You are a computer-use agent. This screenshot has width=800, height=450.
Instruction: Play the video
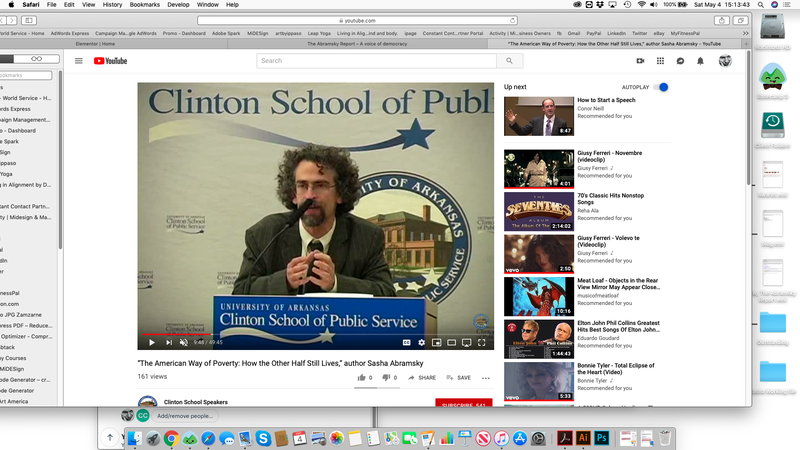point(152,342)
